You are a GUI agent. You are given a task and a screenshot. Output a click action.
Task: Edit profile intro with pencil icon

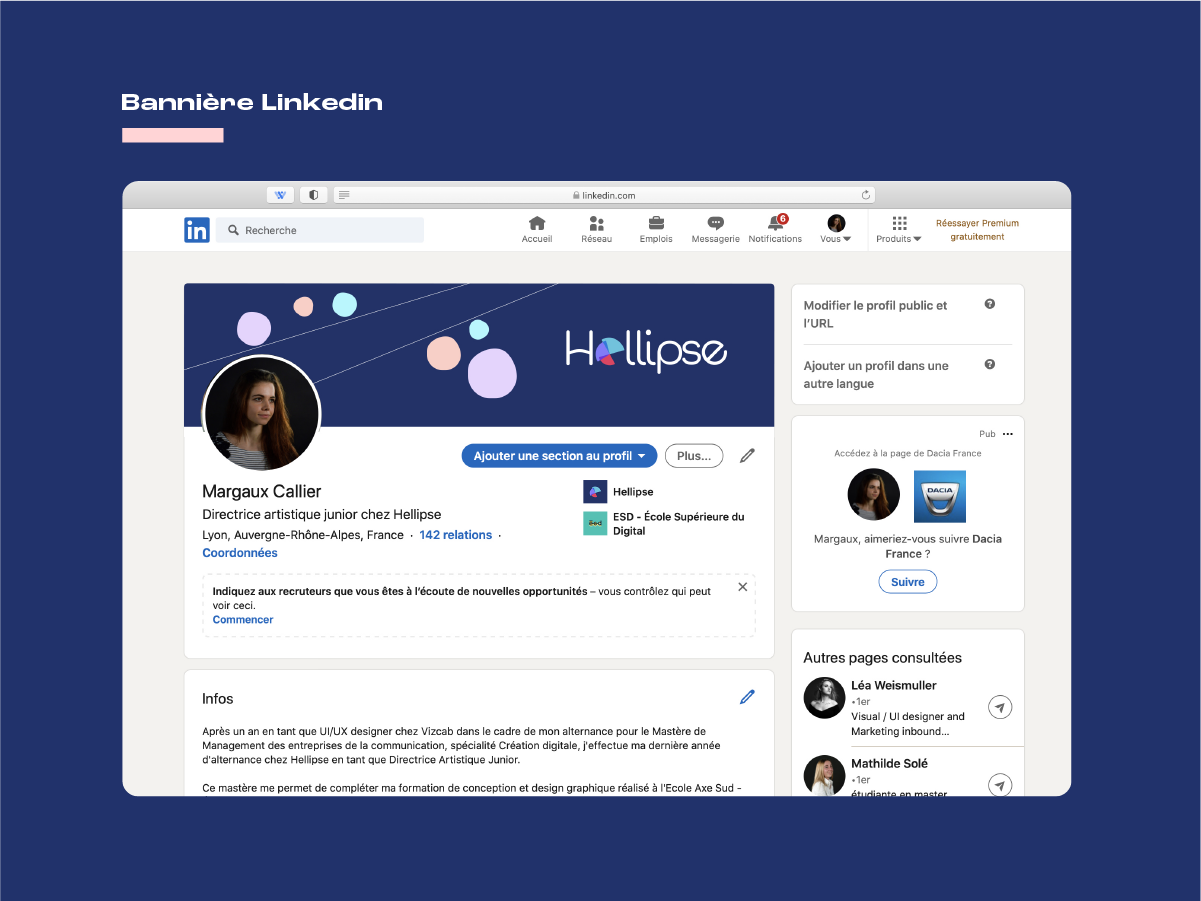[x=747, y=456]
